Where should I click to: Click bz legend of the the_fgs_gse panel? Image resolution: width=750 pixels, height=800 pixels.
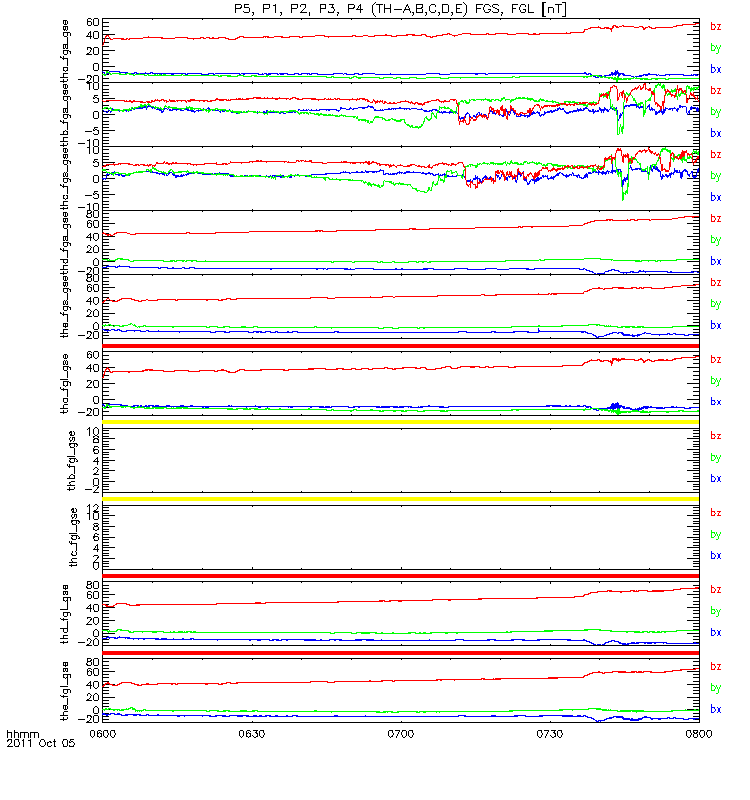pos(716,282)
